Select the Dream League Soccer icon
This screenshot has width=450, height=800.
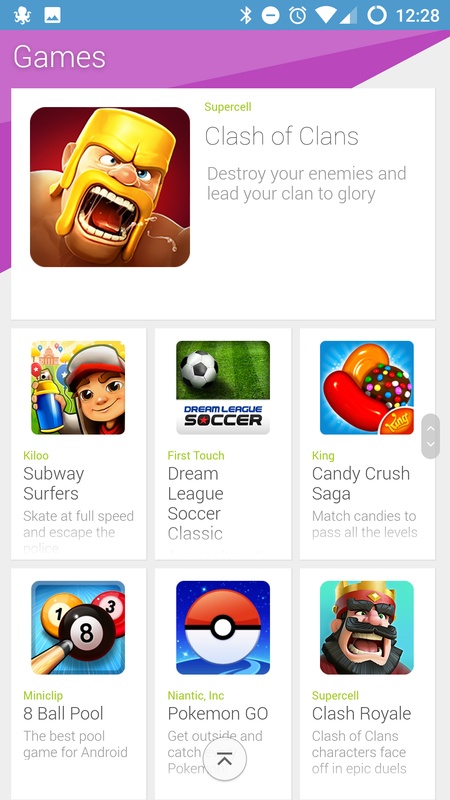[223, 388]
